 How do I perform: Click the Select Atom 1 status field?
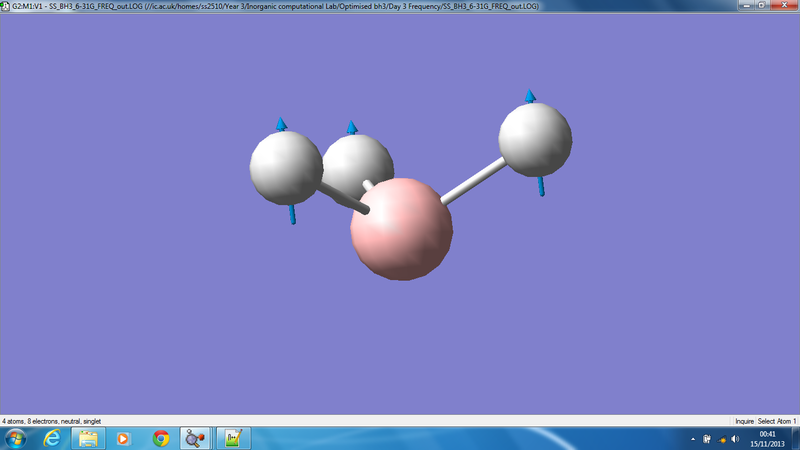777,421
